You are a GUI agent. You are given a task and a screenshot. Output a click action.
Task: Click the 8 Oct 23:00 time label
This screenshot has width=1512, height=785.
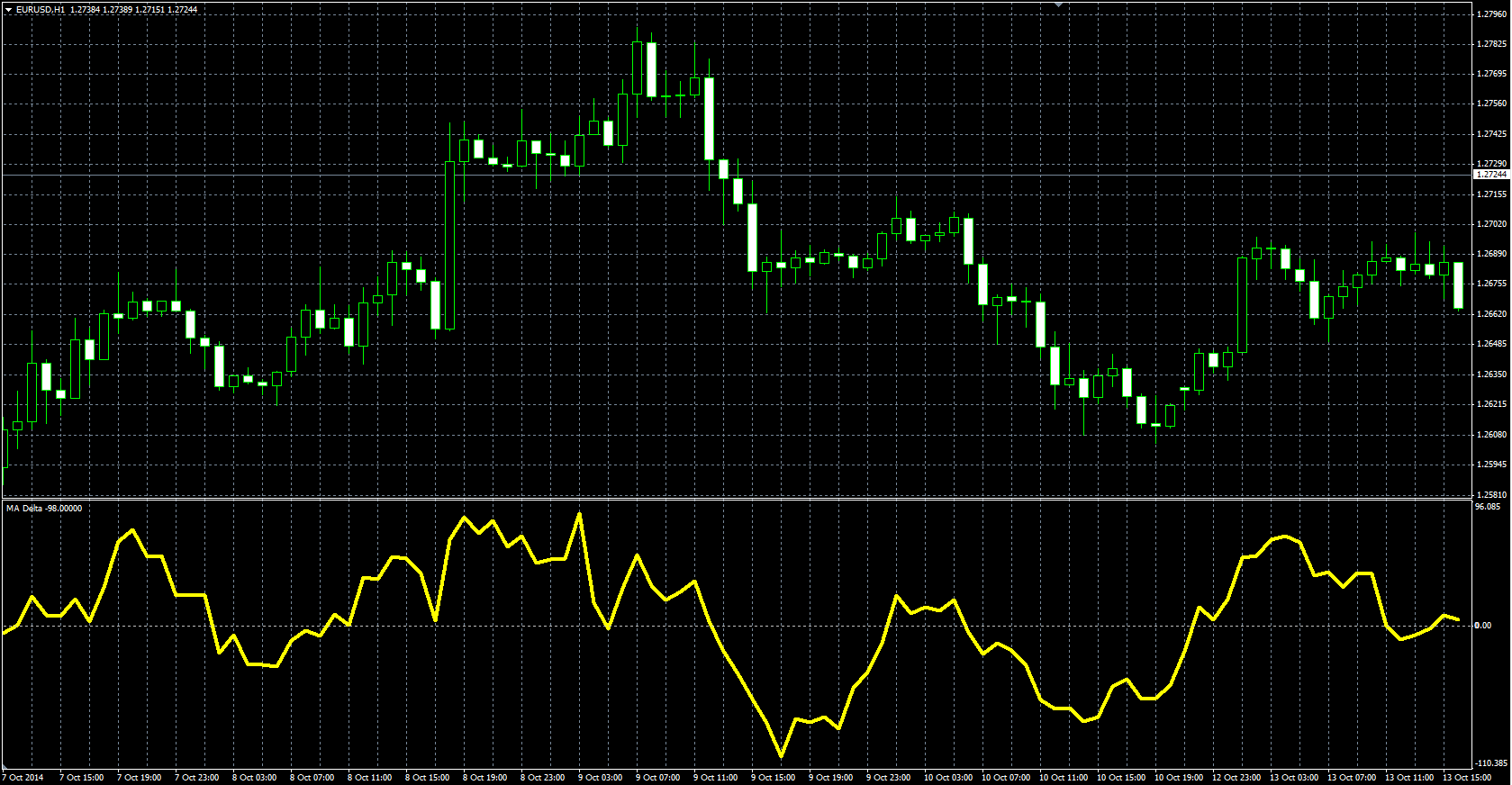click(543, 777)
